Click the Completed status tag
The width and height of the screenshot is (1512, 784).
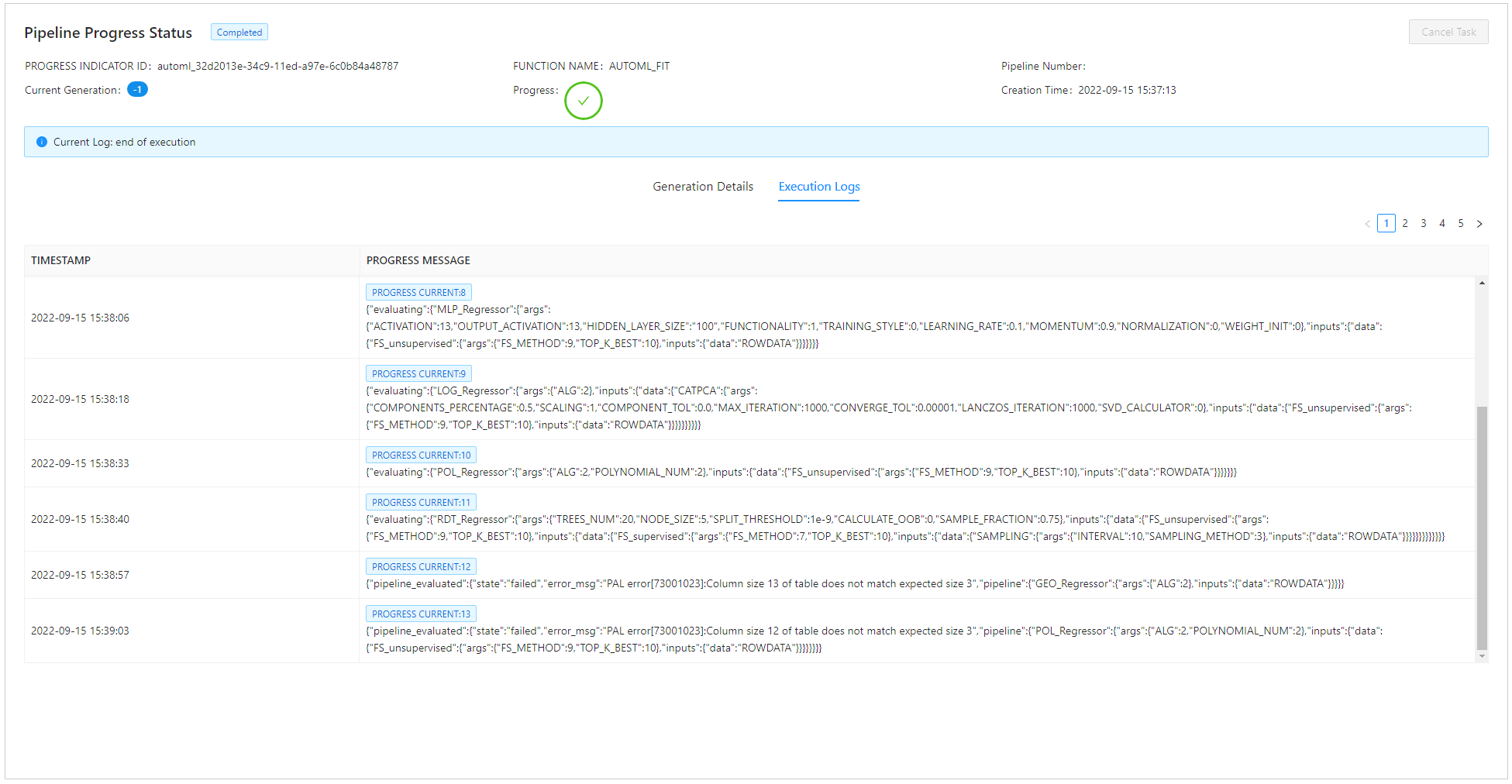(239, 33)
